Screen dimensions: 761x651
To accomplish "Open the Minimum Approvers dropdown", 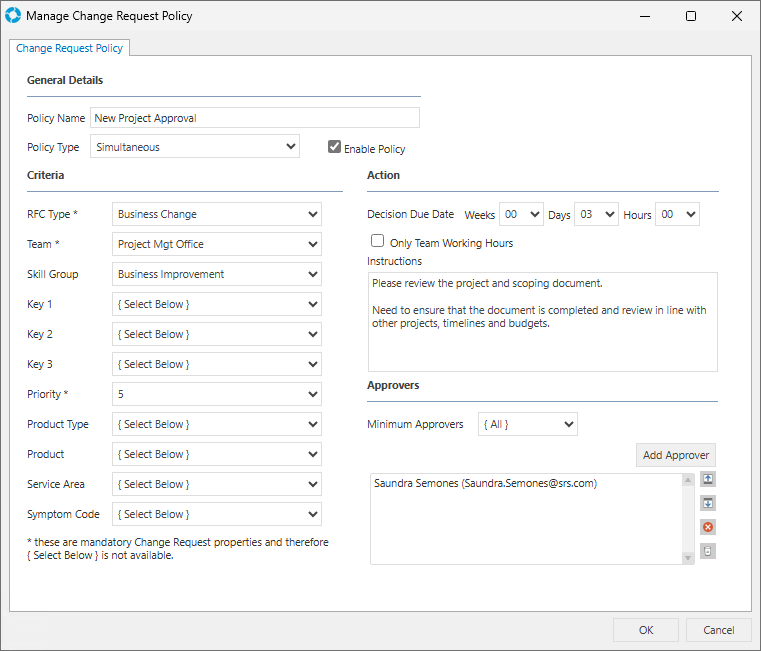I will click(528, 424).
